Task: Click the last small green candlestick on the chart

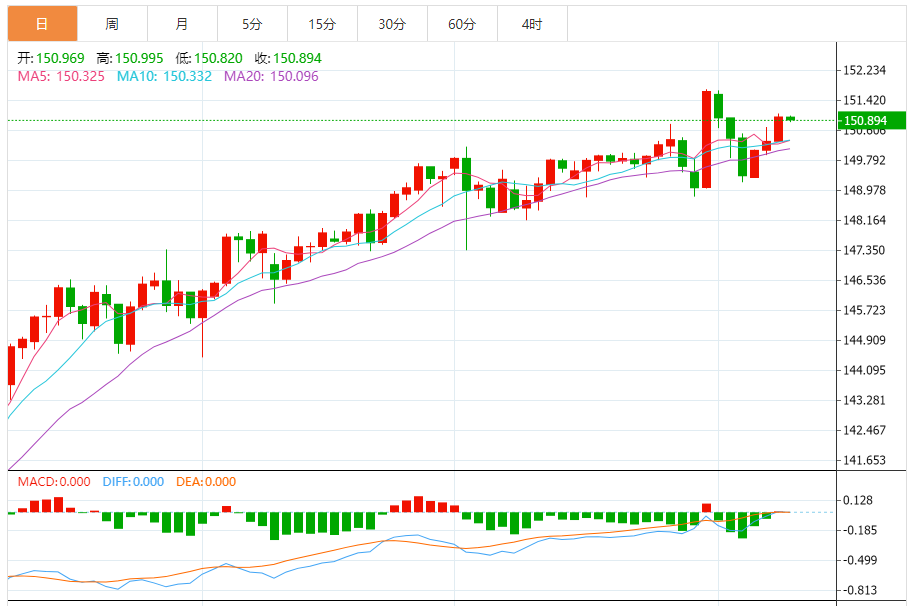Action: point(791,119)
